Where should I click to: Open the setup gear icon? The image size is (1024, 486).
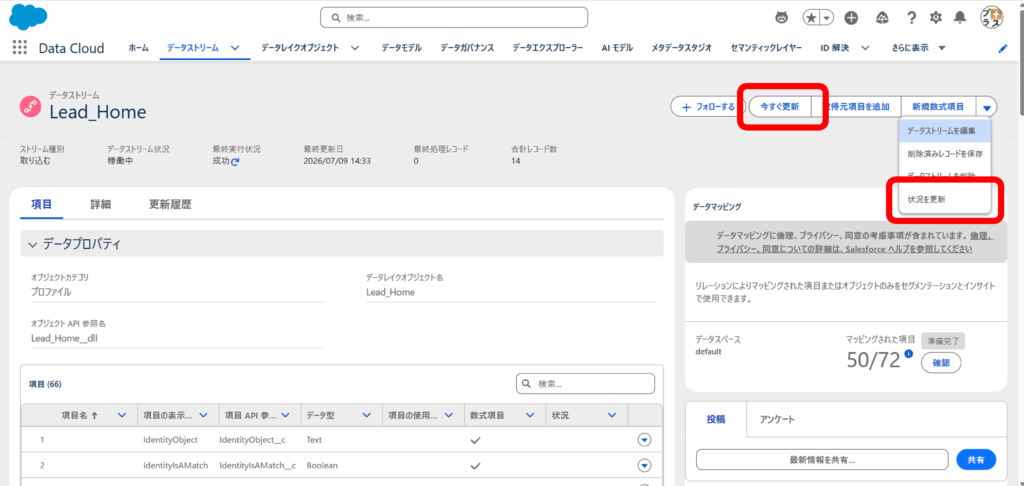point(936,18)
